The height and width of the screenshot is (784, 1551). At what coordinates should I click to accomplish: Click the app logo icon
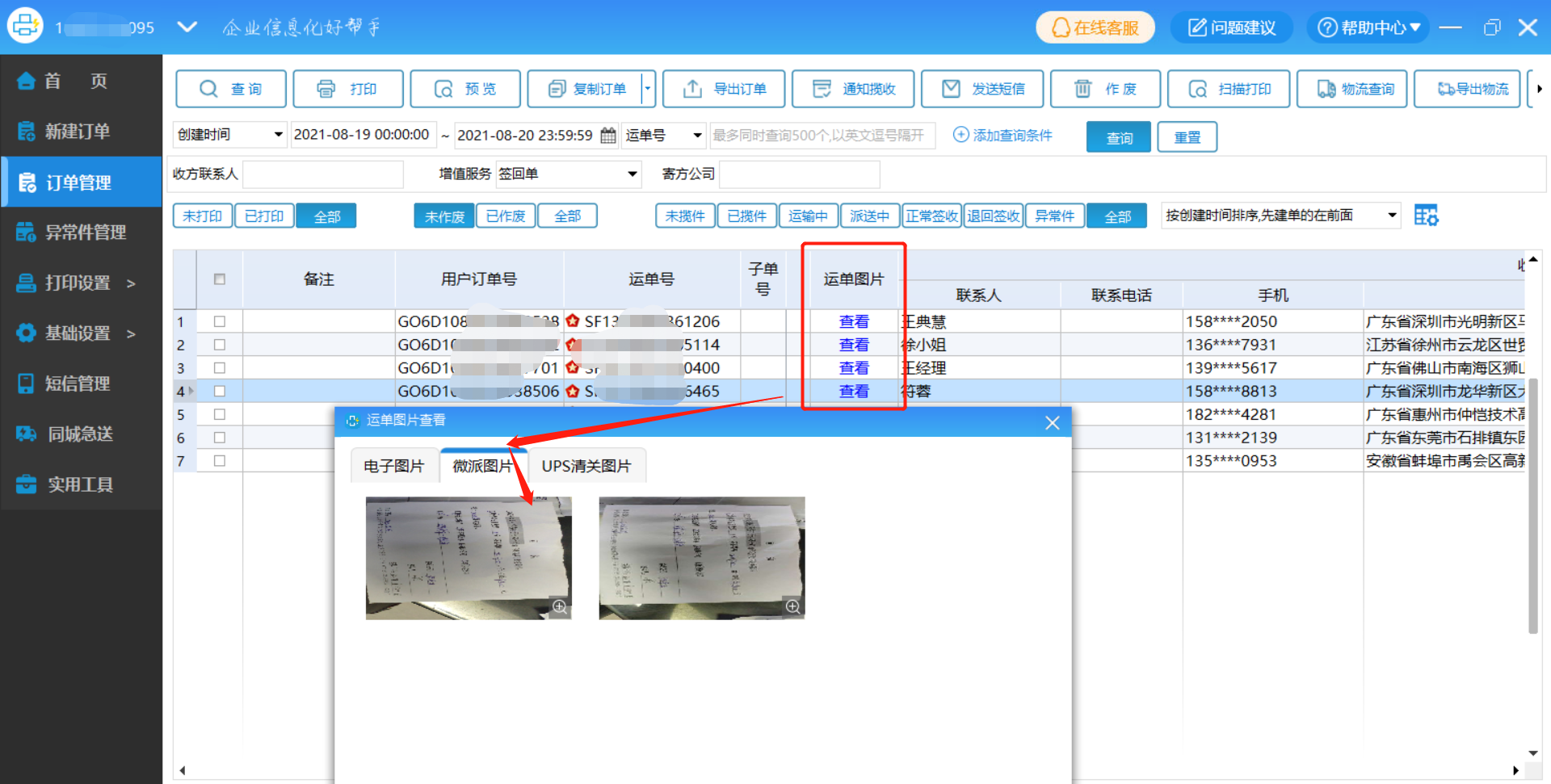[x=25, y=26]
